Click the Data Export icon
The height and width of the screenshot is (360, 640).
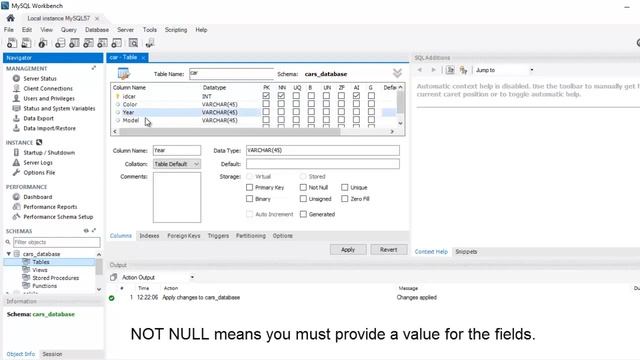[x=16, y=118]
